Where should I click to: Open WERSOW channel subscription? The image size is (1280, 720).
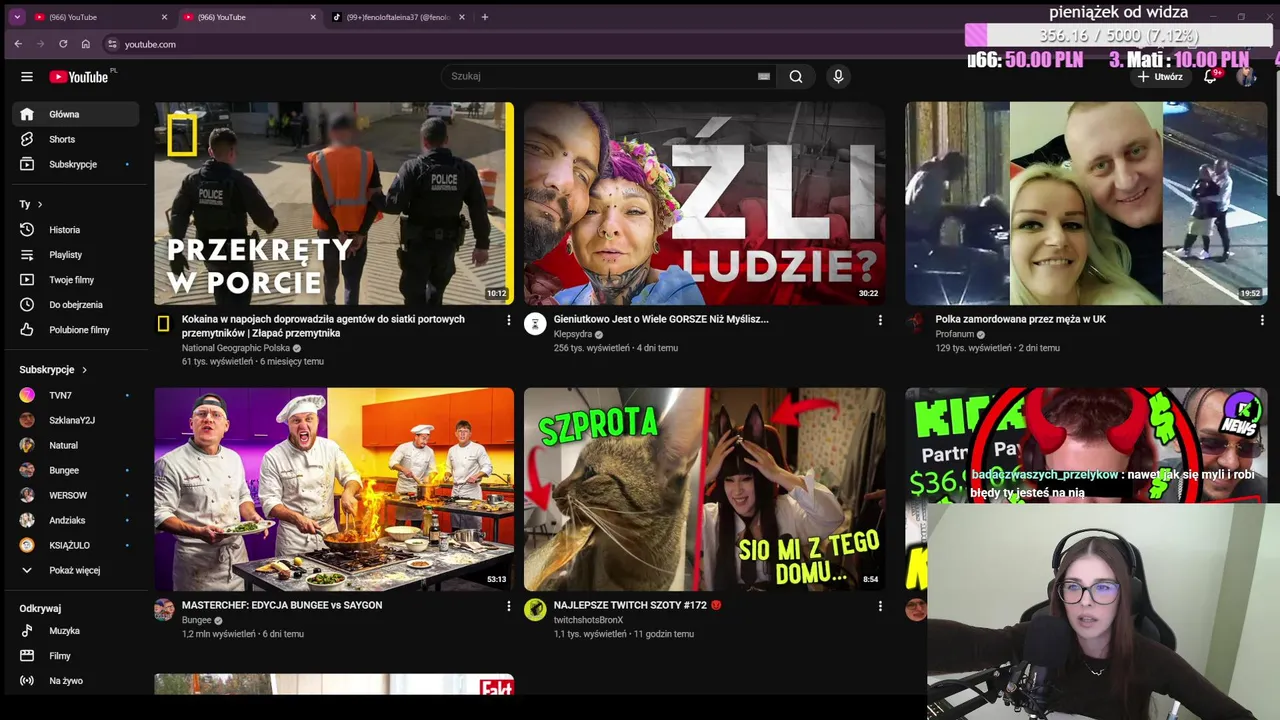pos(76,495)
